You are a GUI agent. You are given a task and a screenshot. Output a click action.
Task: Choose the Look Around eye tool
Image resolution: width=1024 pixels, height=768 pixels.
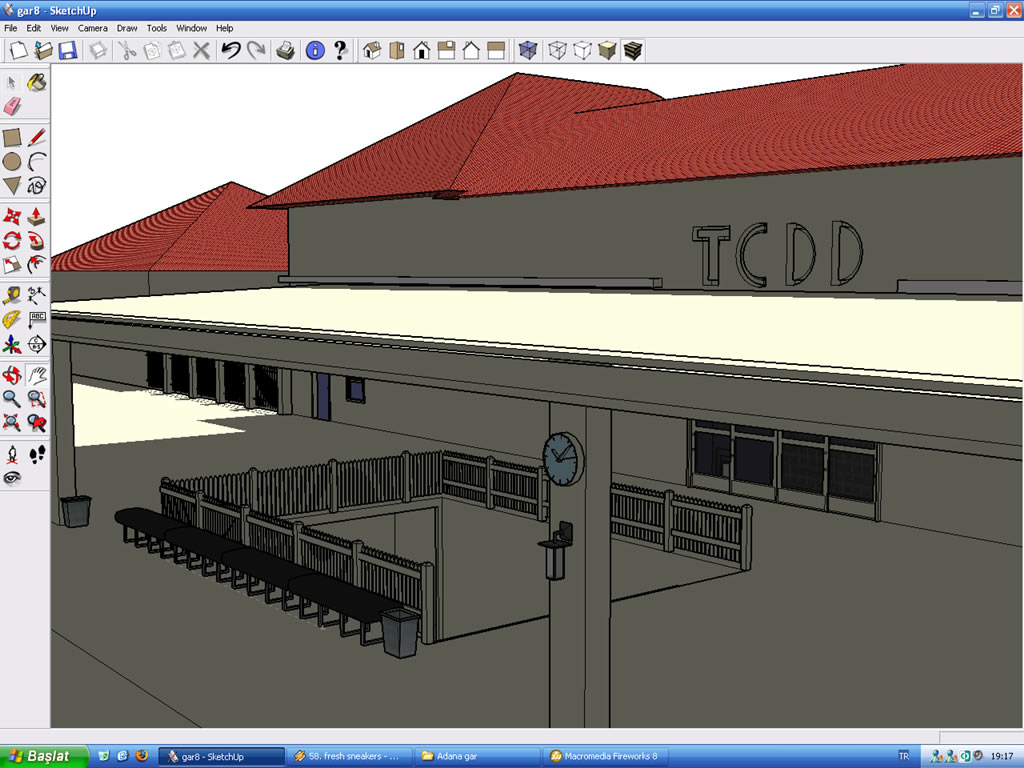point(12,478)
